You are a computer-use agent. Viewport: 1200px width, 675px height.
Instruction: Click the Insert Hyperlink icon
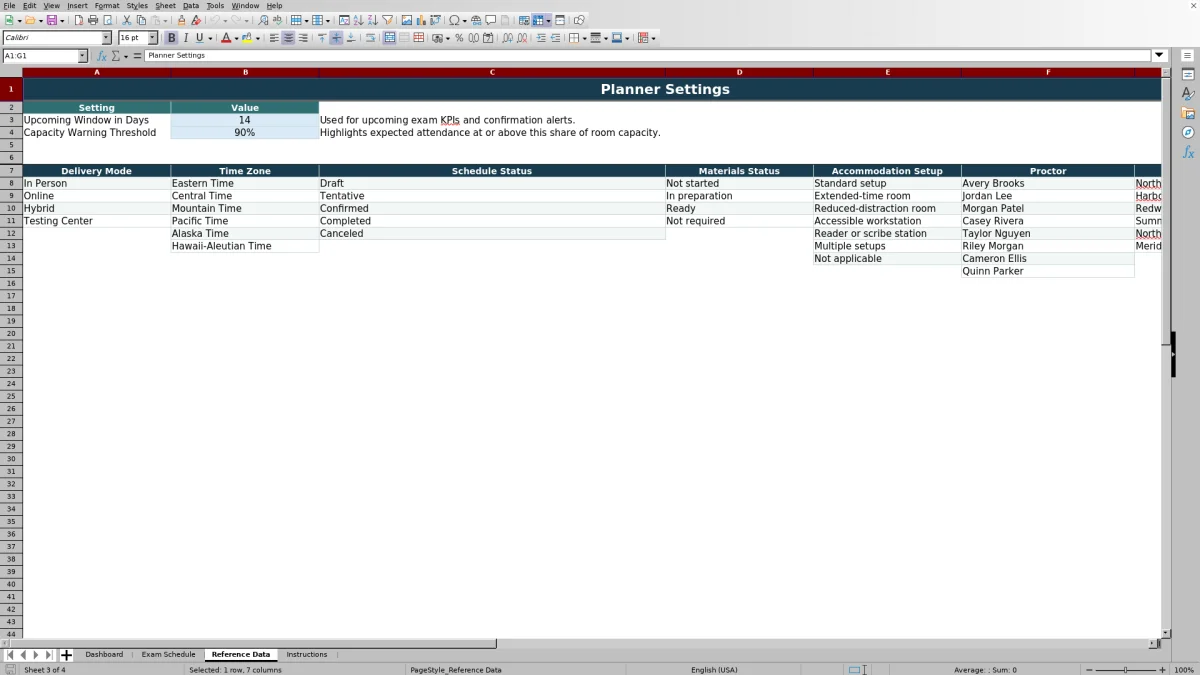point(476,20)
